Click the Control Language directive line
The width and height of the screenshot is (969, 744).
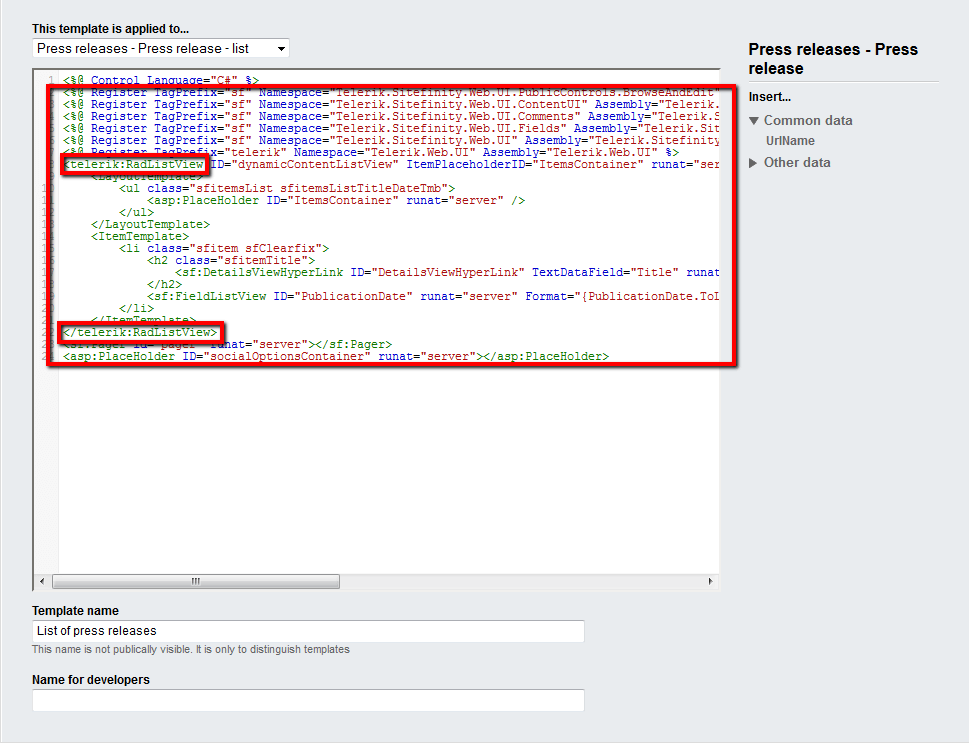tap(160, 80)
